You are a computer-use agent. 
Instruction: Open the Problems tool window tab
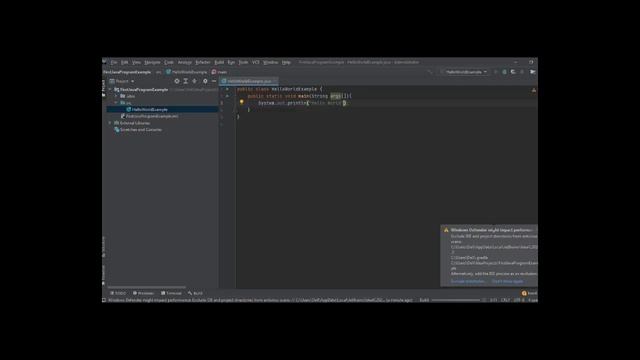pyautogui.click(x=143, y=293)
